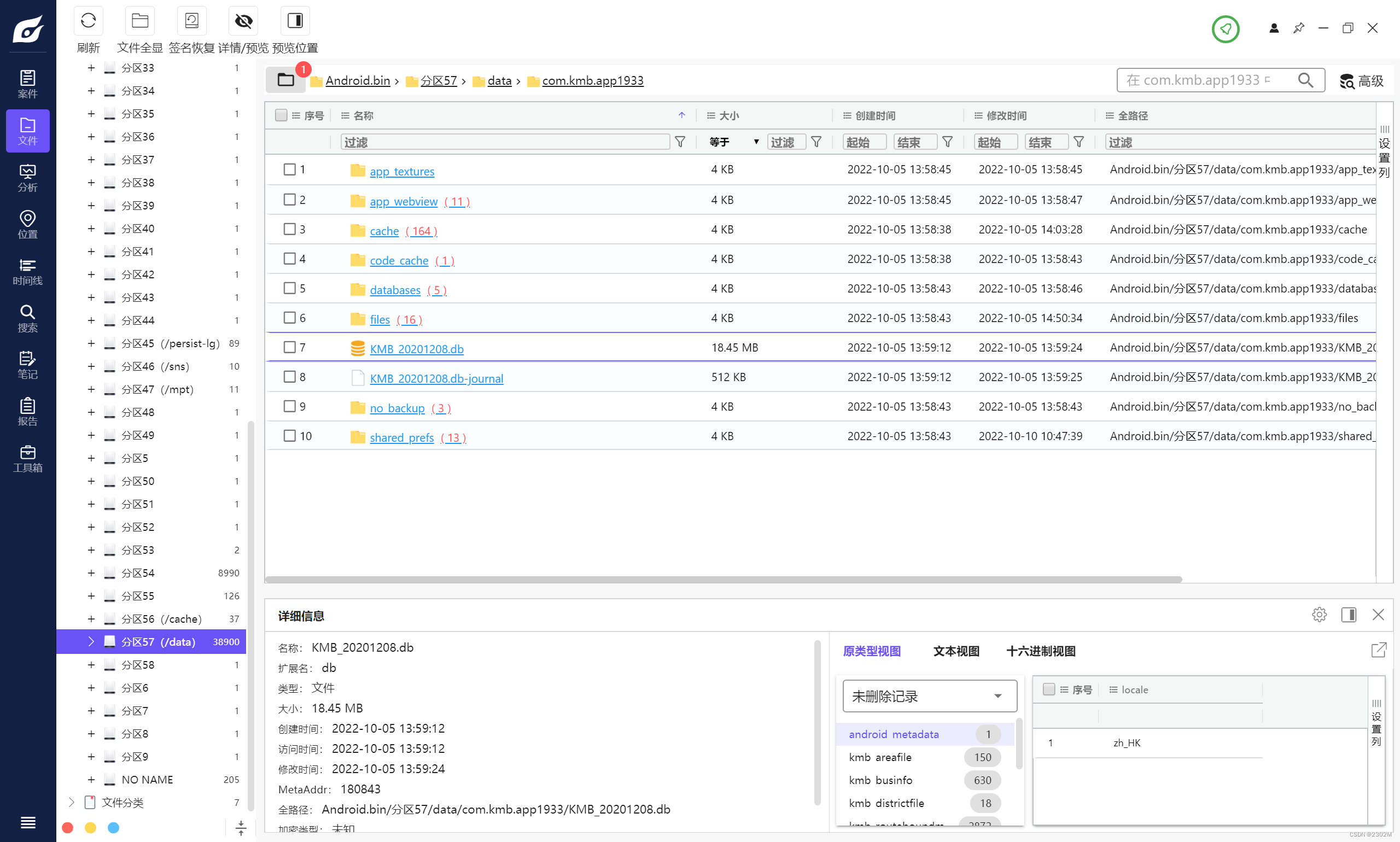Expand the 分区33 tree node
The image size is (1400, 842).
(x=91, y=68)
